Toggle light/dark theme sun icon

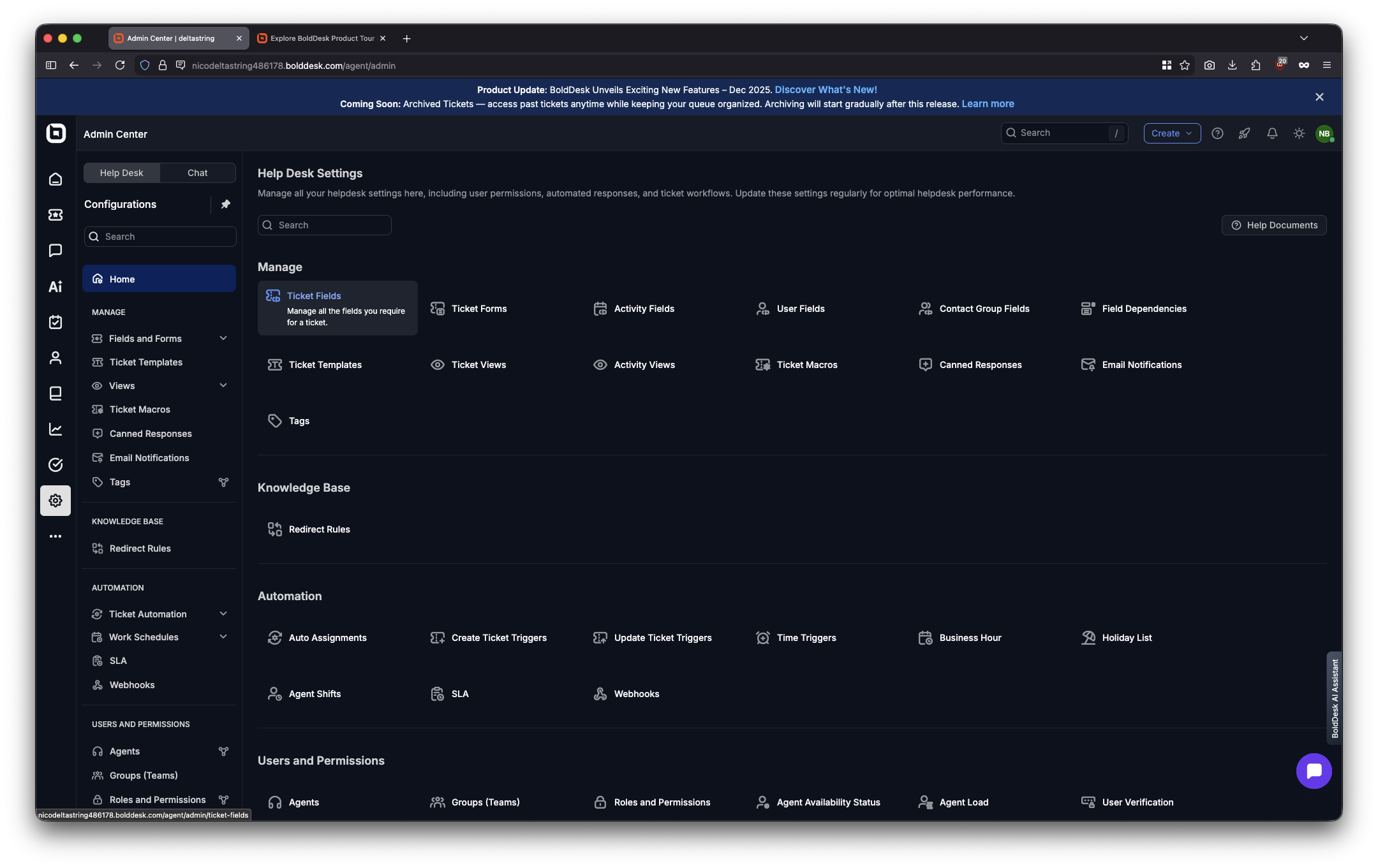click(x=1299, y=133)
